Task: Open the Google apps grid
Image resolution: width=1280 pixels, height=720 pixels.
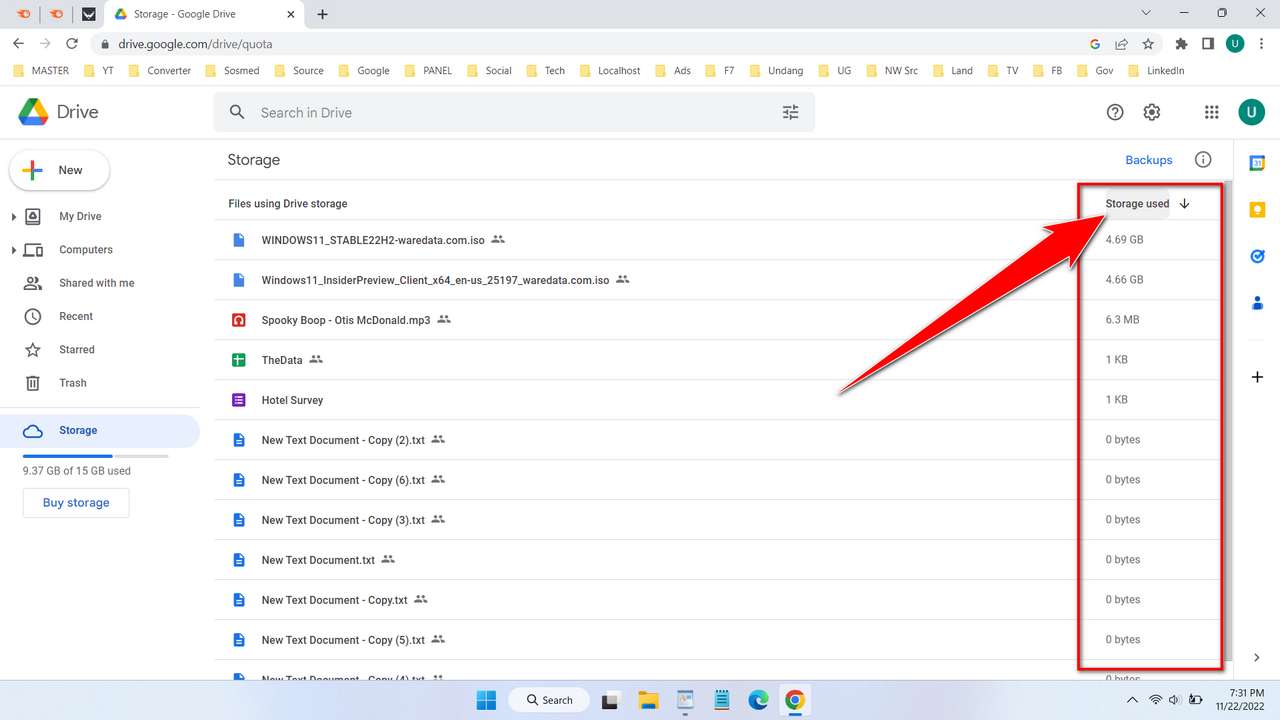Action: (x=1211, y=112)
